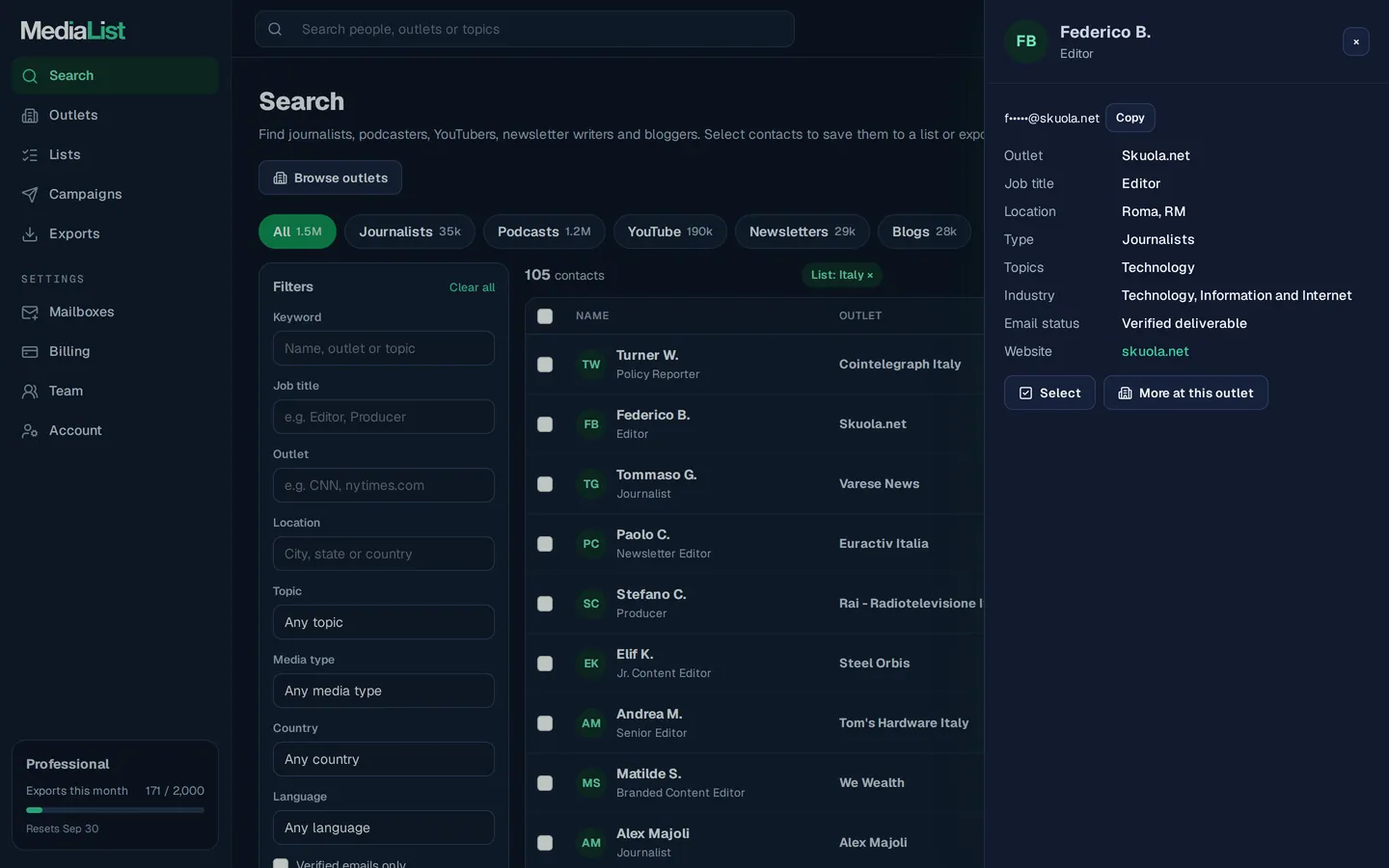Open the Topic dropdown
Viewport: 1389px width, 868px height.
[x=384, y=622]
